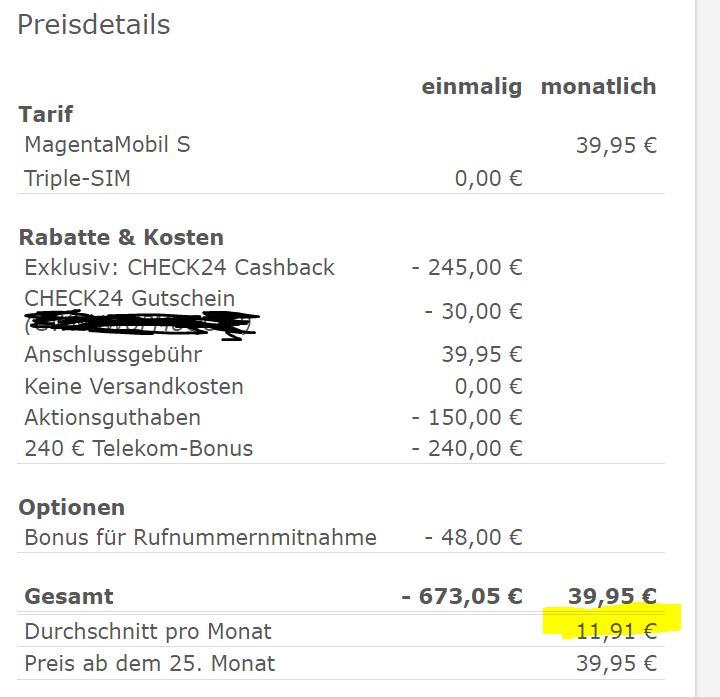Select the Aktionsguthaben row label

pos(112,418)
